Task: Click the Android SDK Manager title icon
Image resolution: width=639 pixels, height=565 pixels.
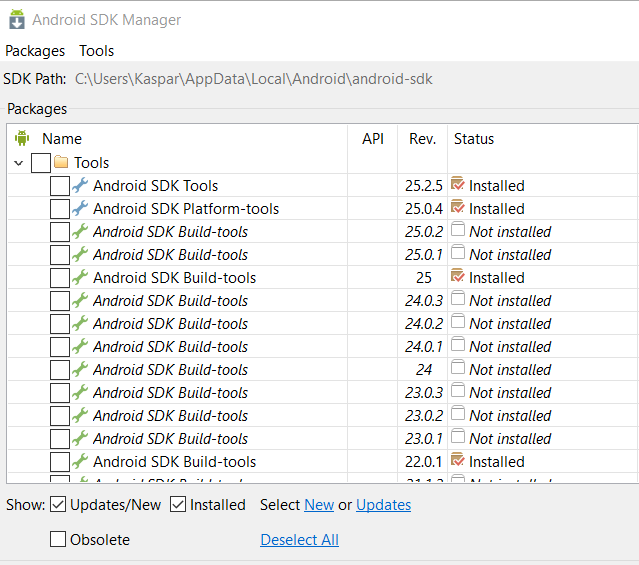Action: [16, 19]
